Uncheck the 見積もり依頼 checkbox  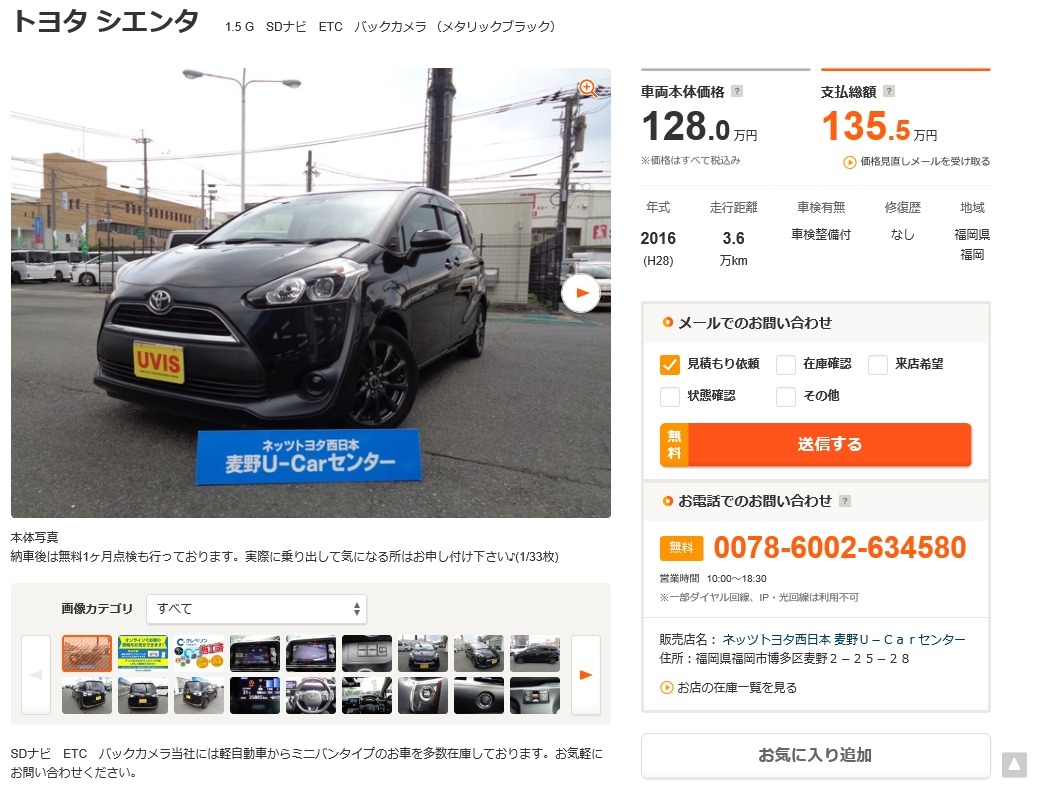click(670, 364)
